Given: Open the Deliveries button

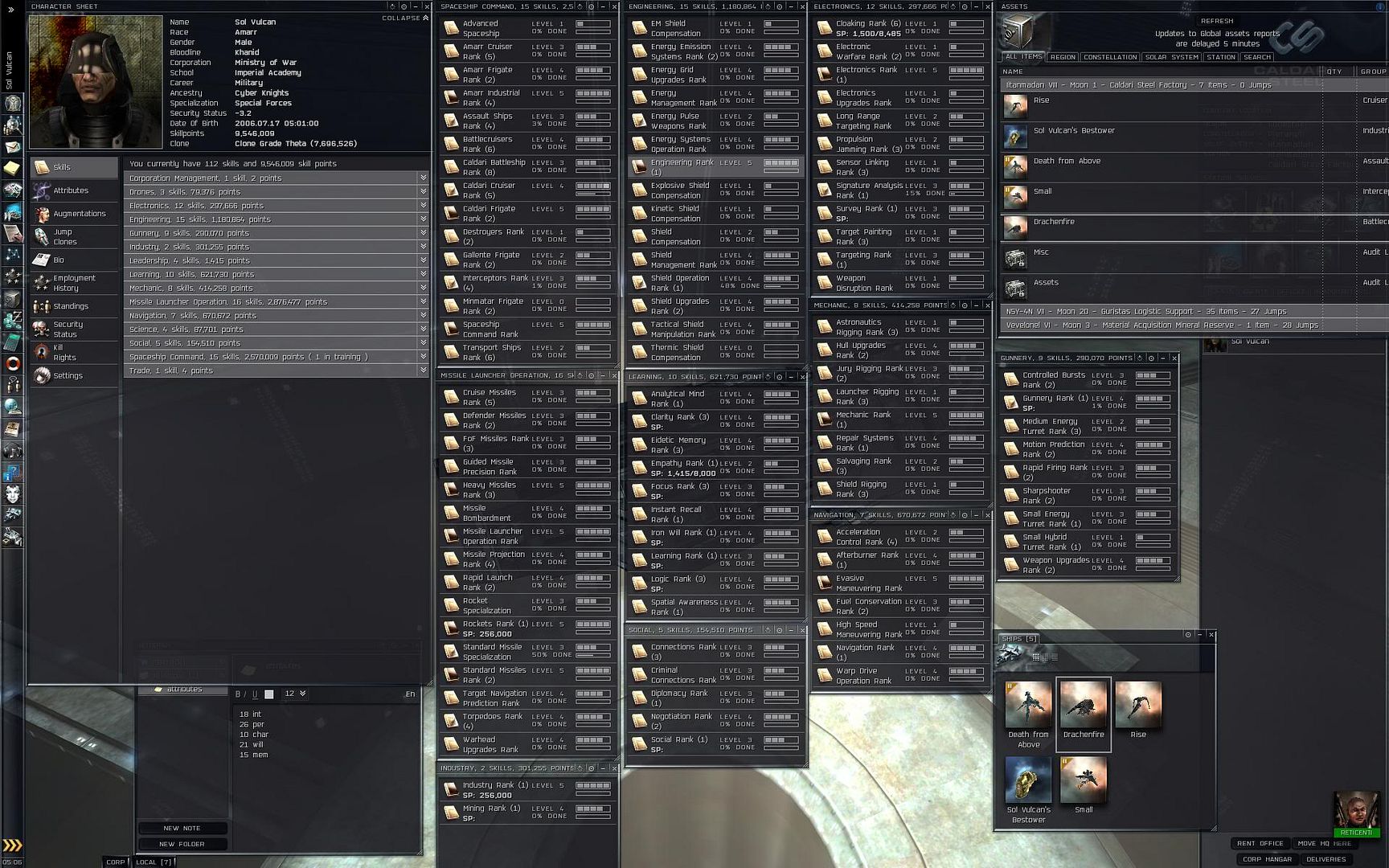Looking at the screenshot, I should click(1325, 859).
